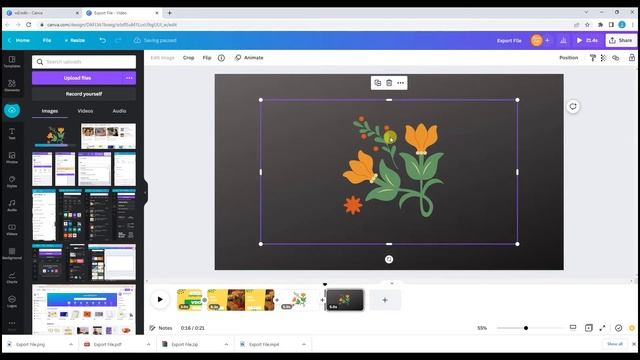
Task: Open the Templates panel in sidebar
Action: coord(12,62)
